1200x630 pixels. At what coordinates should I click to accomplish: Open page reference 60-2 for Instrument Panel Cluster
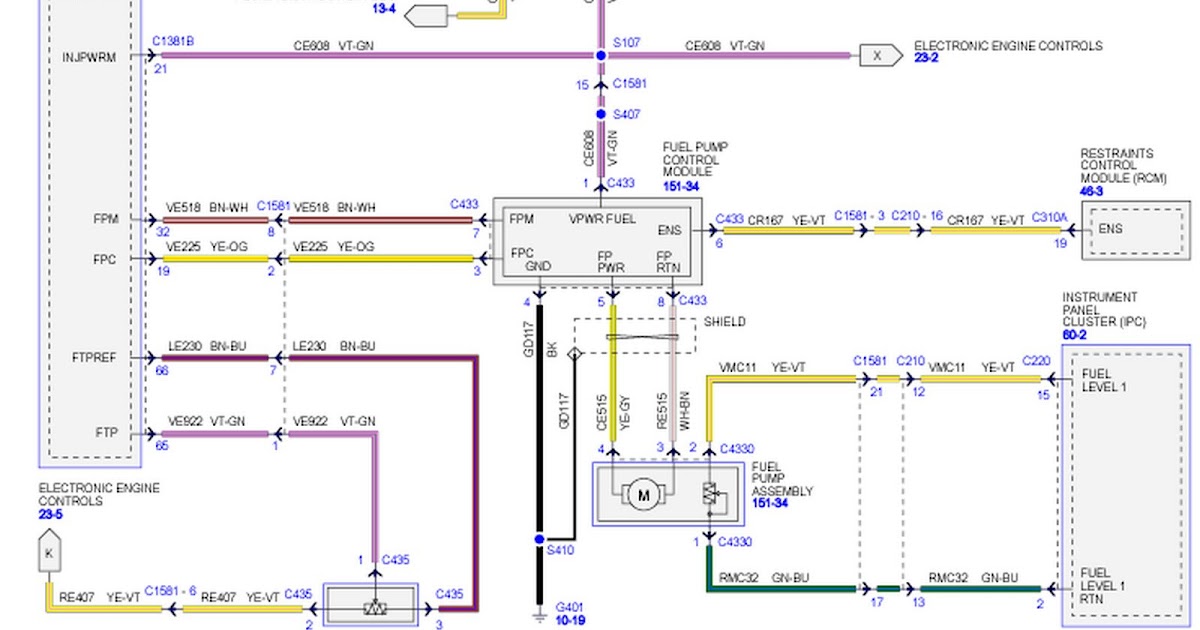(x=1073, y=335)
